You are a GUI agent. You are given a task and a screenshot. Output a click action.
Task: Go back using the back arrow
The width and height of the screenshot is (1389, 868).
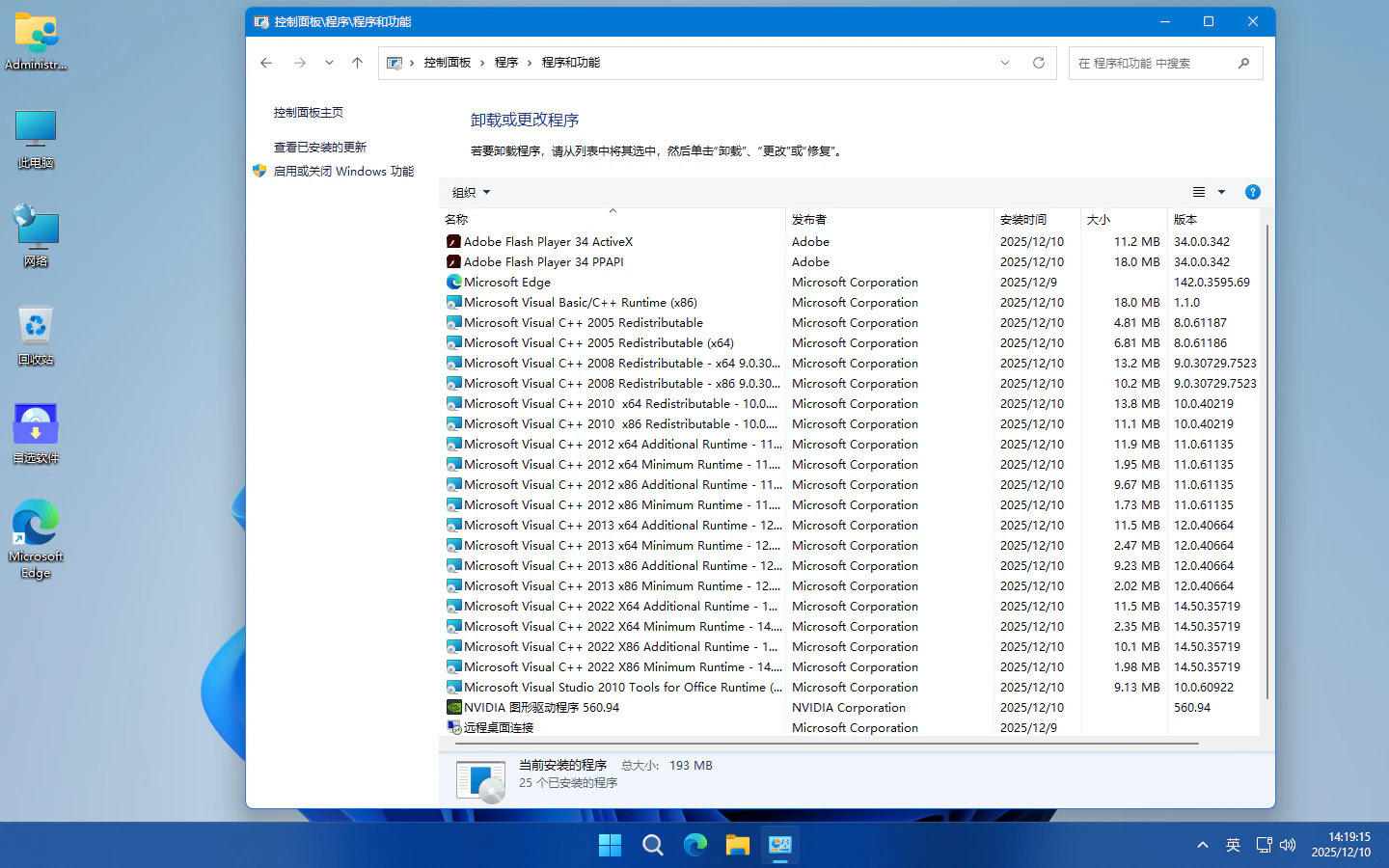[267, 63]
